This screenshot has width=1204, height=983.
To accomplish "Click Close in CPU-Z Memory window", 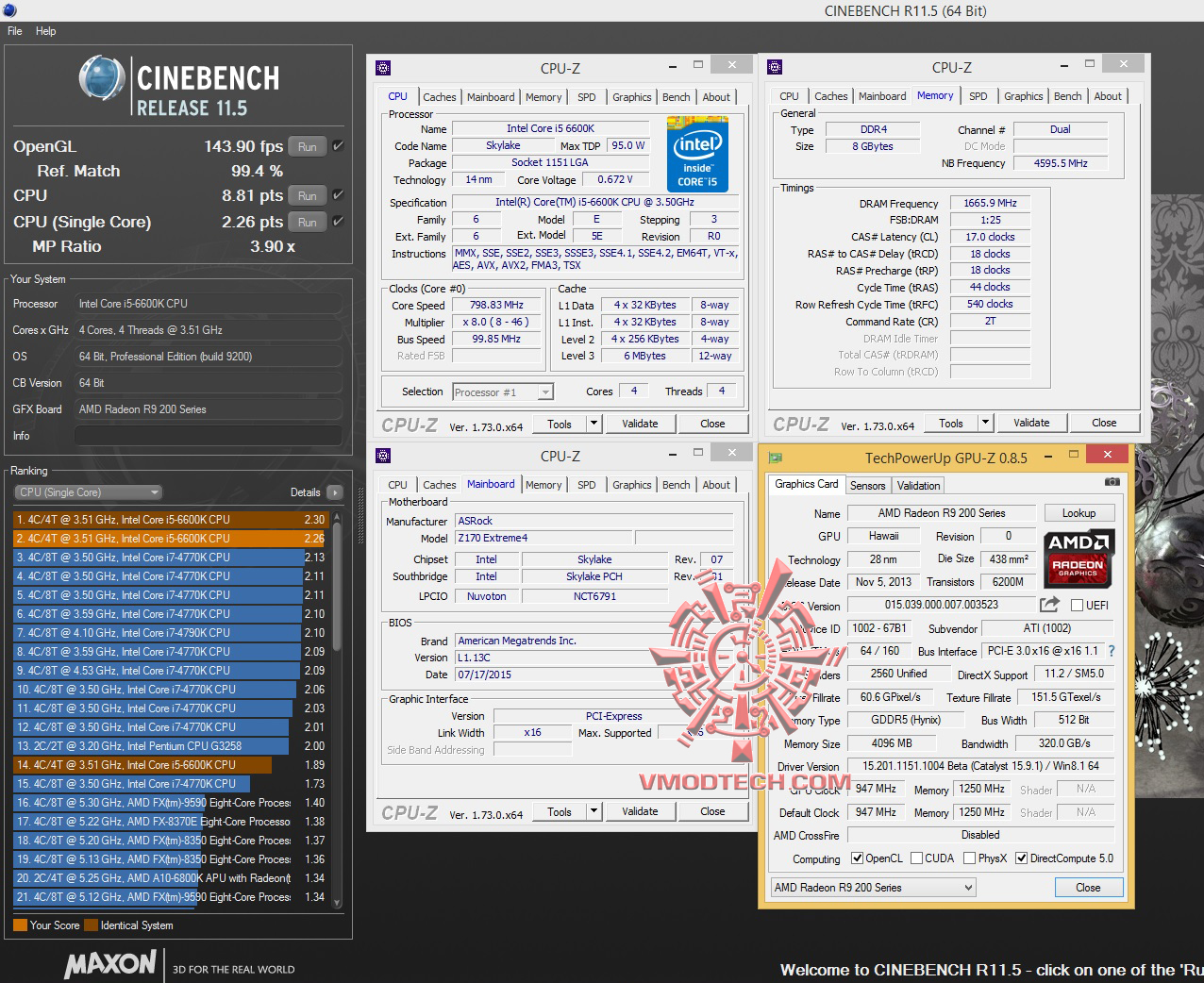I will [x=1104, y=423].
